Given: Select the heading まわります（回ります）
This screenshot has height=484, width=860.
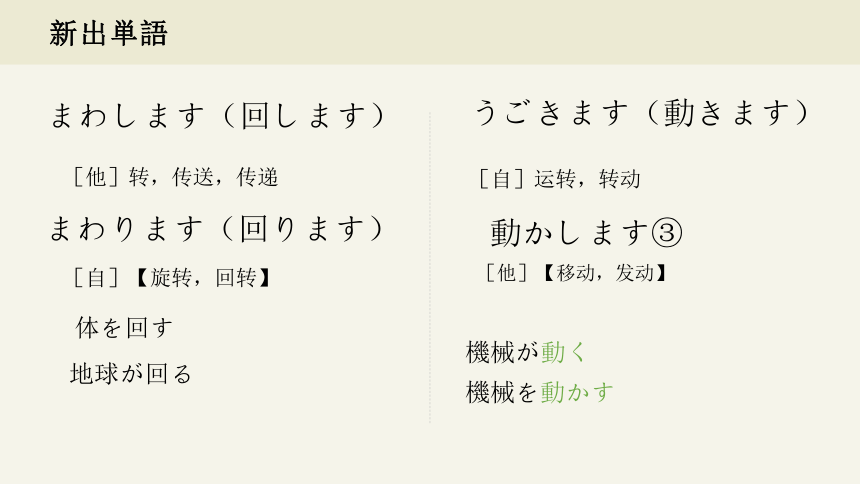Looking at the screenshot, I should point(217,229).
